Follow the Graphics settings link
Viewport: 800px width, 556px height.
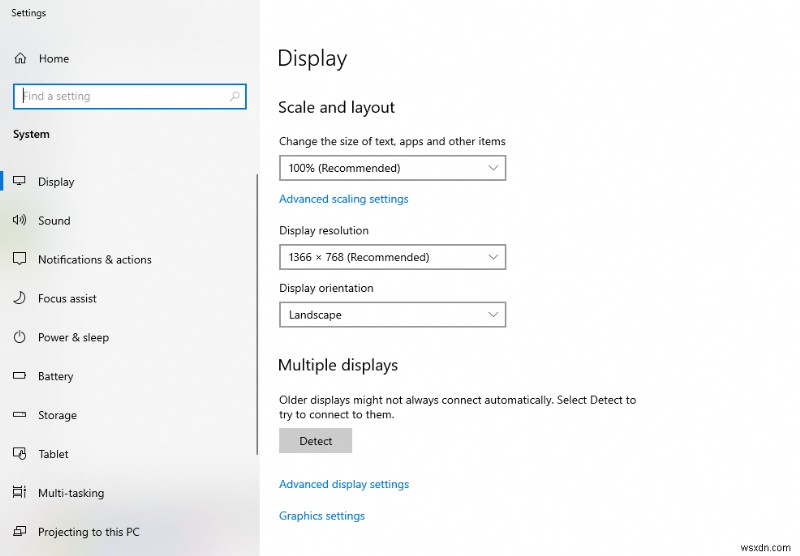point(321,516)
